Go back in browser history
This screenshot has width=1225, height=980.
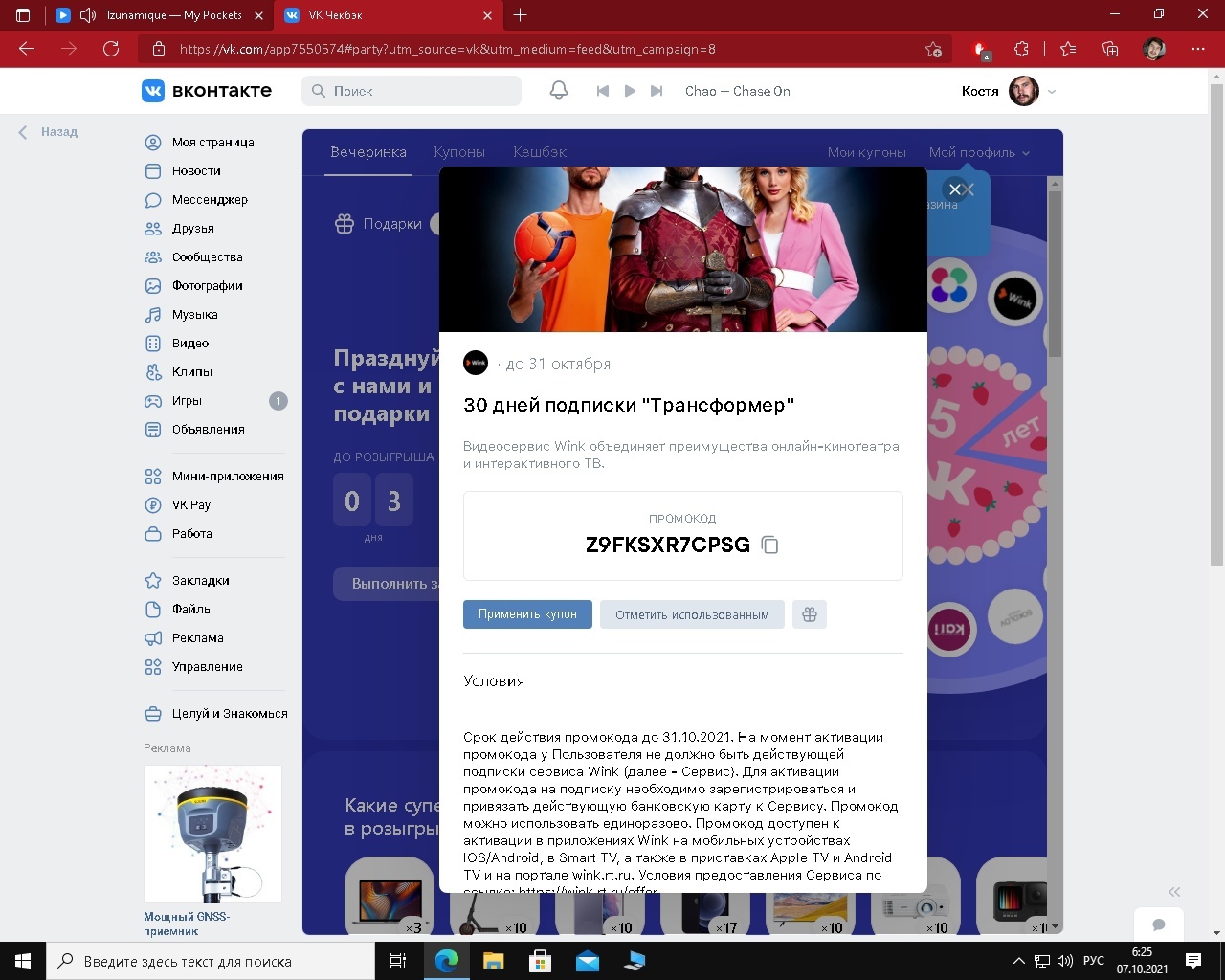coord(27,49)
